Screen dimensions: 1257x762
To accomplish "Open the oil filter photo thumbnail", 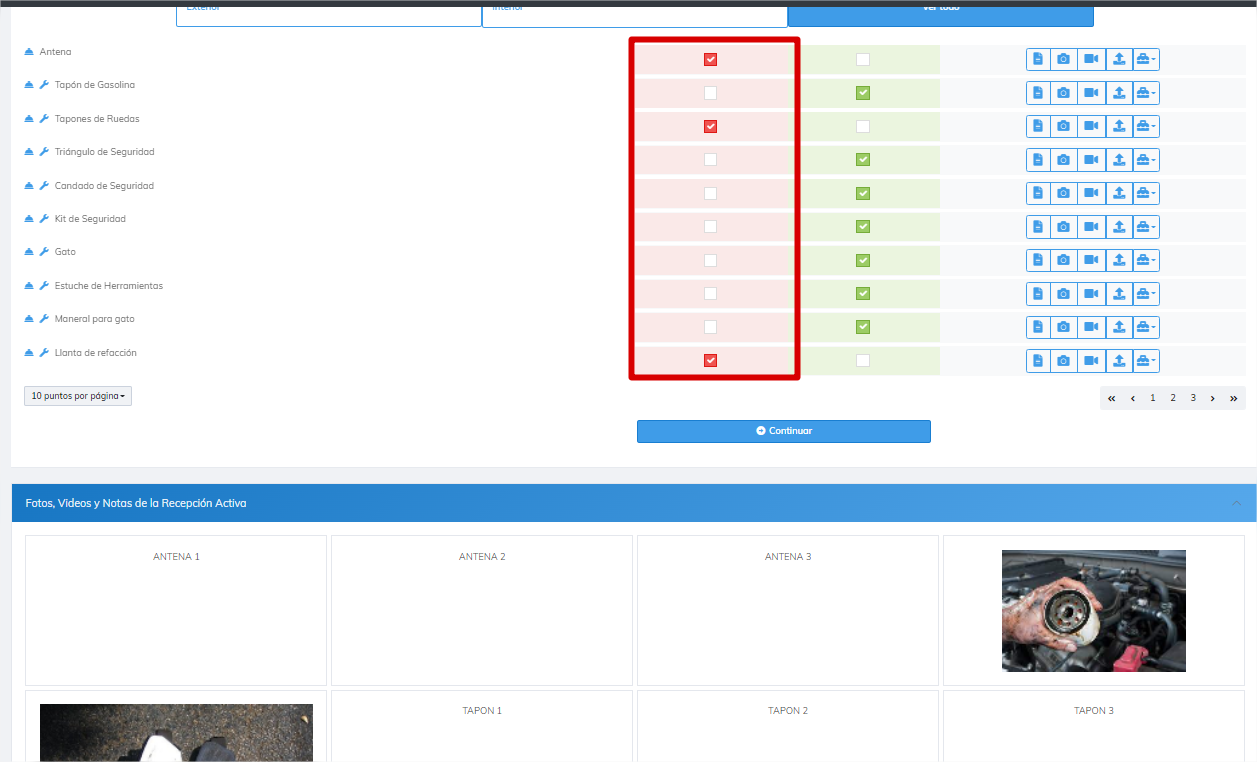I will [1093, 610].
